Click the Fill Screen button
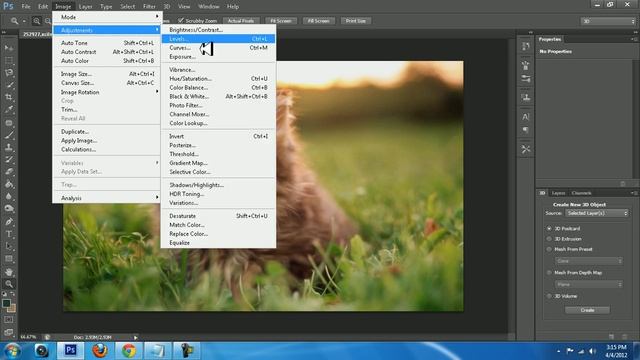Viewport: 640px width, 360px height. click(318, 21)
